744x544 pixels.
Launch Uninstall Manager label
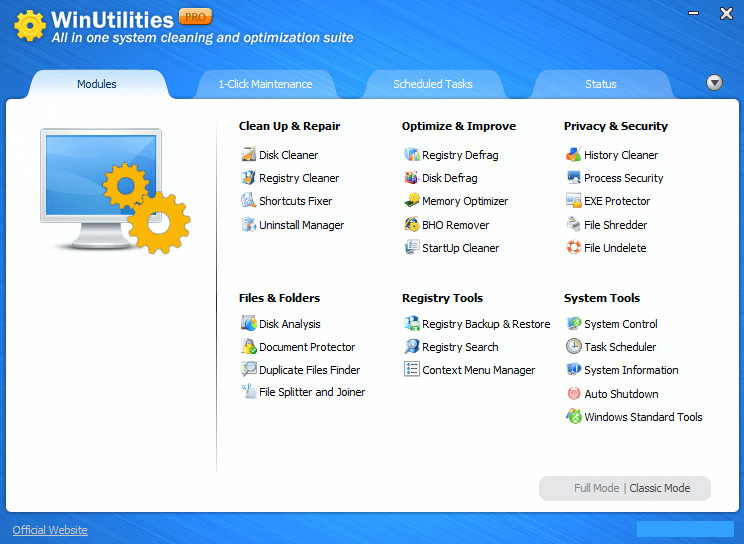click(301, 225)
